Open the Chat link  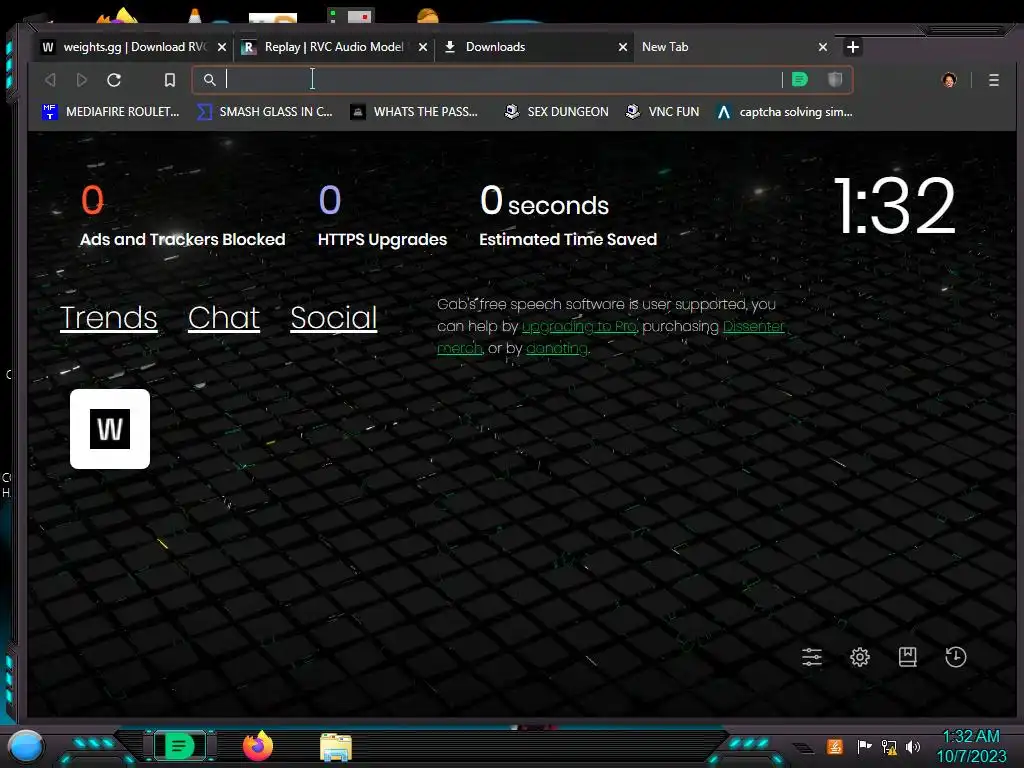tap(224, 318)
